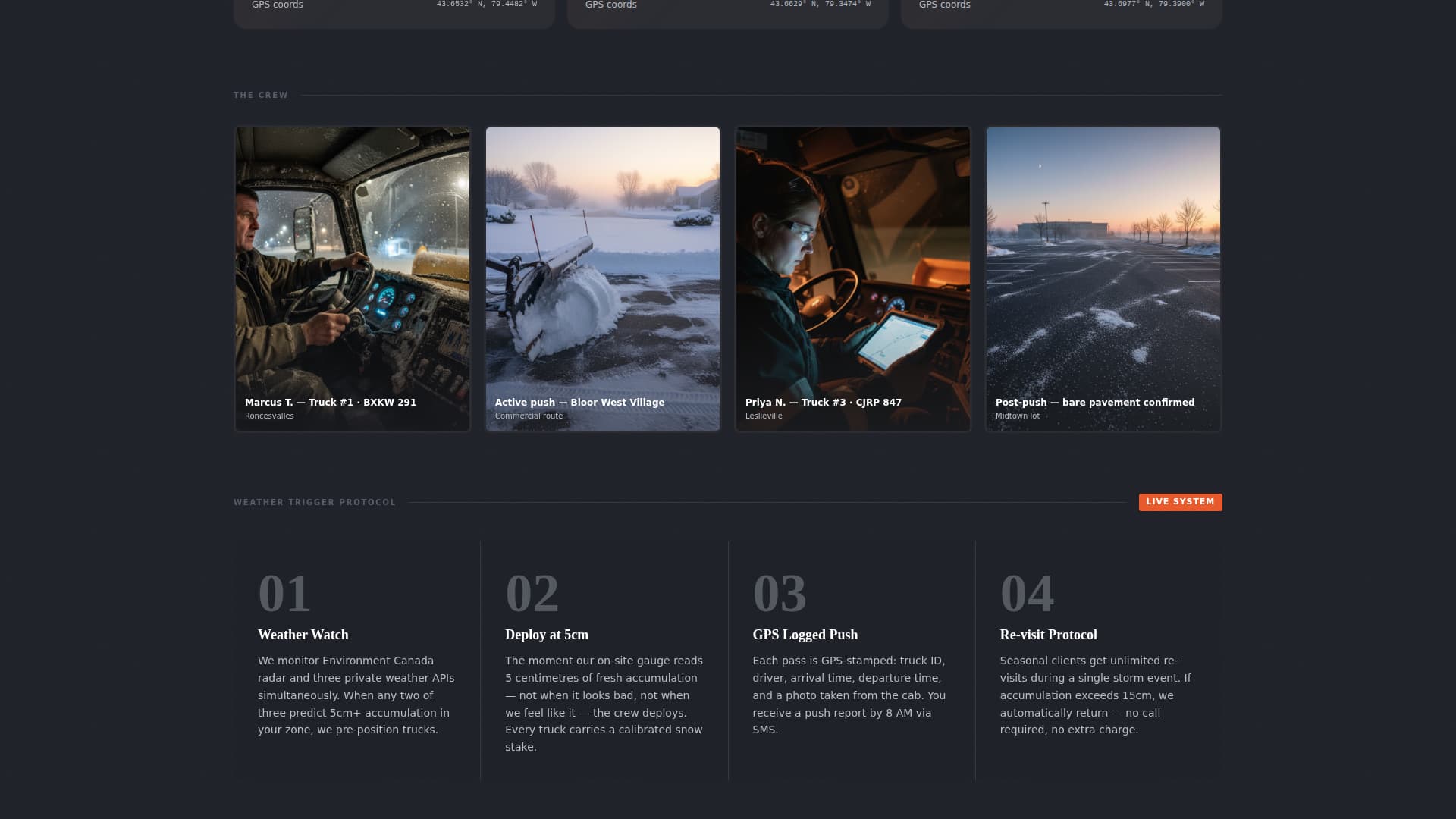Select Priya N. Truck #3 crew card
The height and width of the screenshot is (819, 1456).
point(852,278)
